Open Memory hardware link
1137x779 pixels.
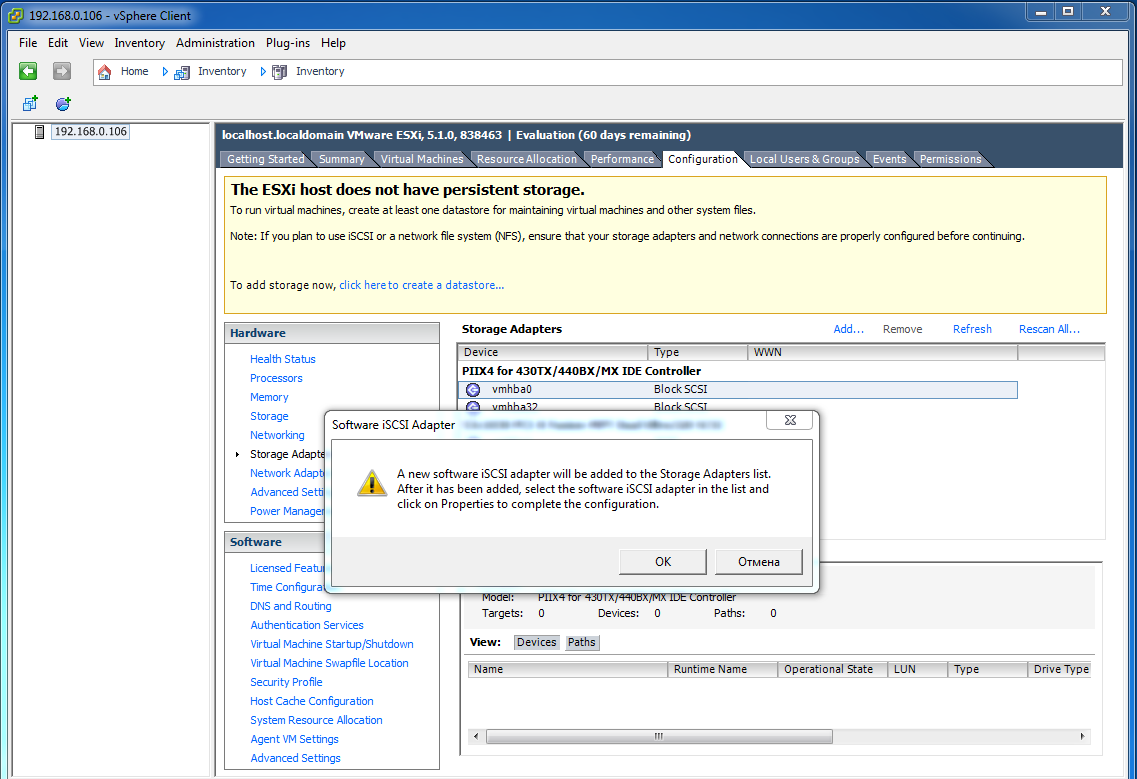click(x=269, y=397)
